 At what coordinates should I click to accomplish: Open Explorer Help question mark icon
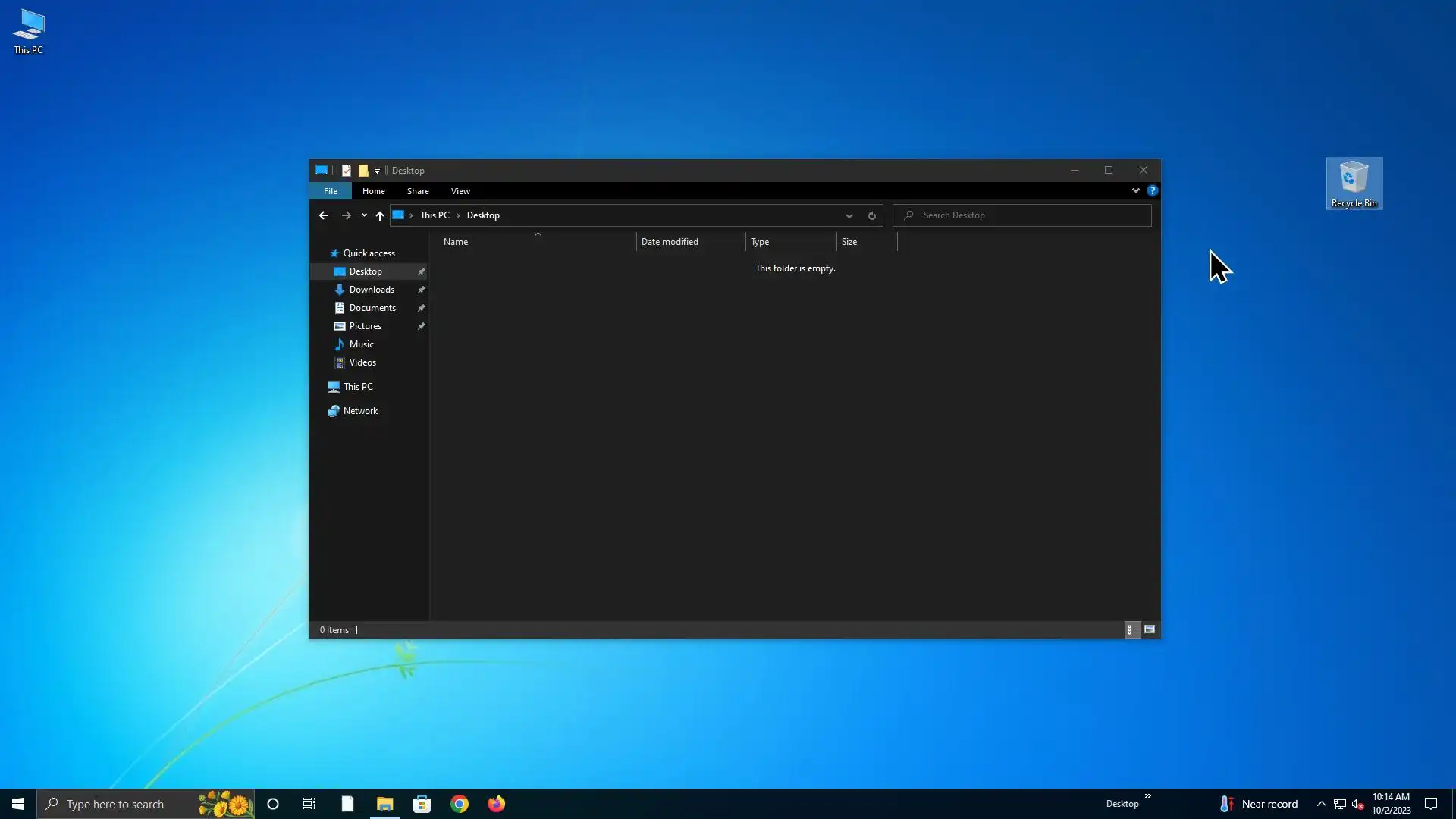pyautogui.click(x=1152, y=191)
